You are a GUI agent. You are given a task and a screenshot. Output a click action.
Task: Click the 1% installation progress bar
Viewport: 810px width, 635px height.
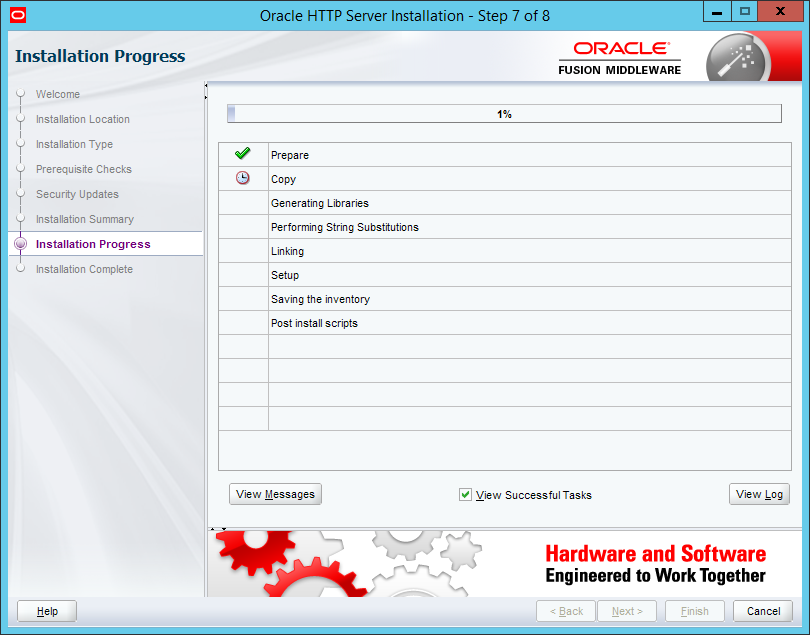click(x=504, y=114)
